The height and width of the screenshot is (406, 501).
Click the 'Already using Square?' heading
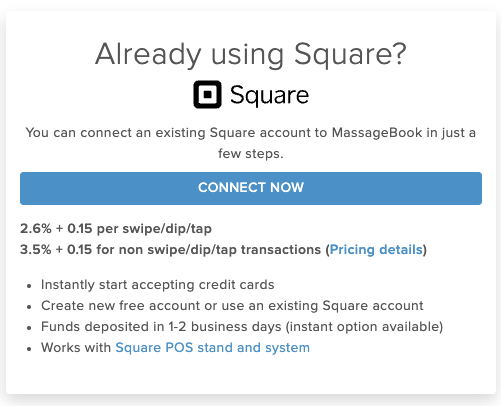pos(251,54)
